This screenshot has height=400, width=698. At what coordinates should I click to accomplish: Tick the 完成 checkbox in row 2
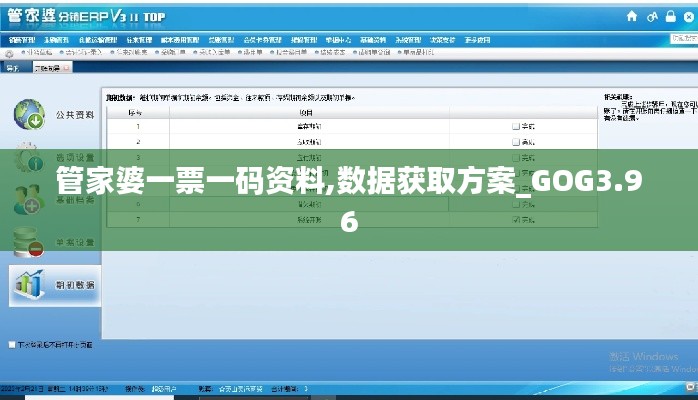point(516,142)
